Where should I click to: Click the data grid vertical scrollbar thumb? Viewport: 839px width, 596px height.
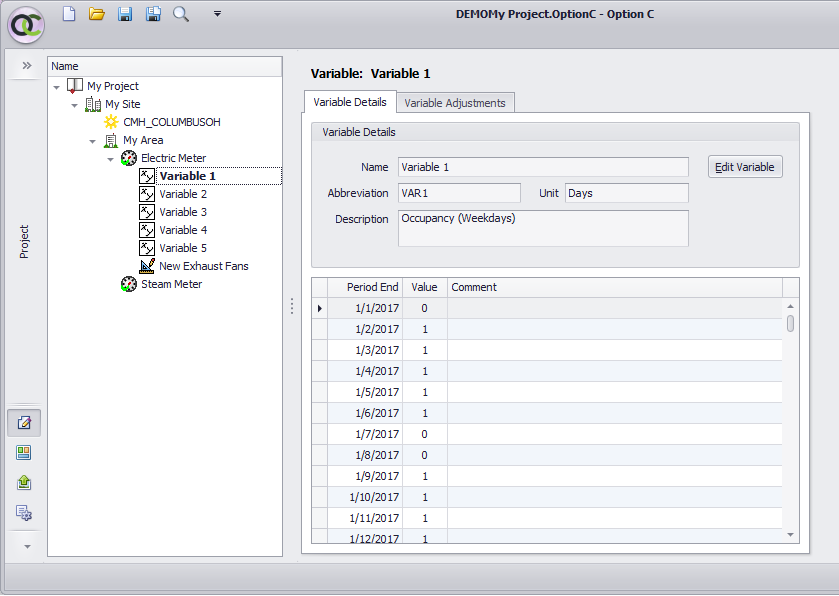790,324
